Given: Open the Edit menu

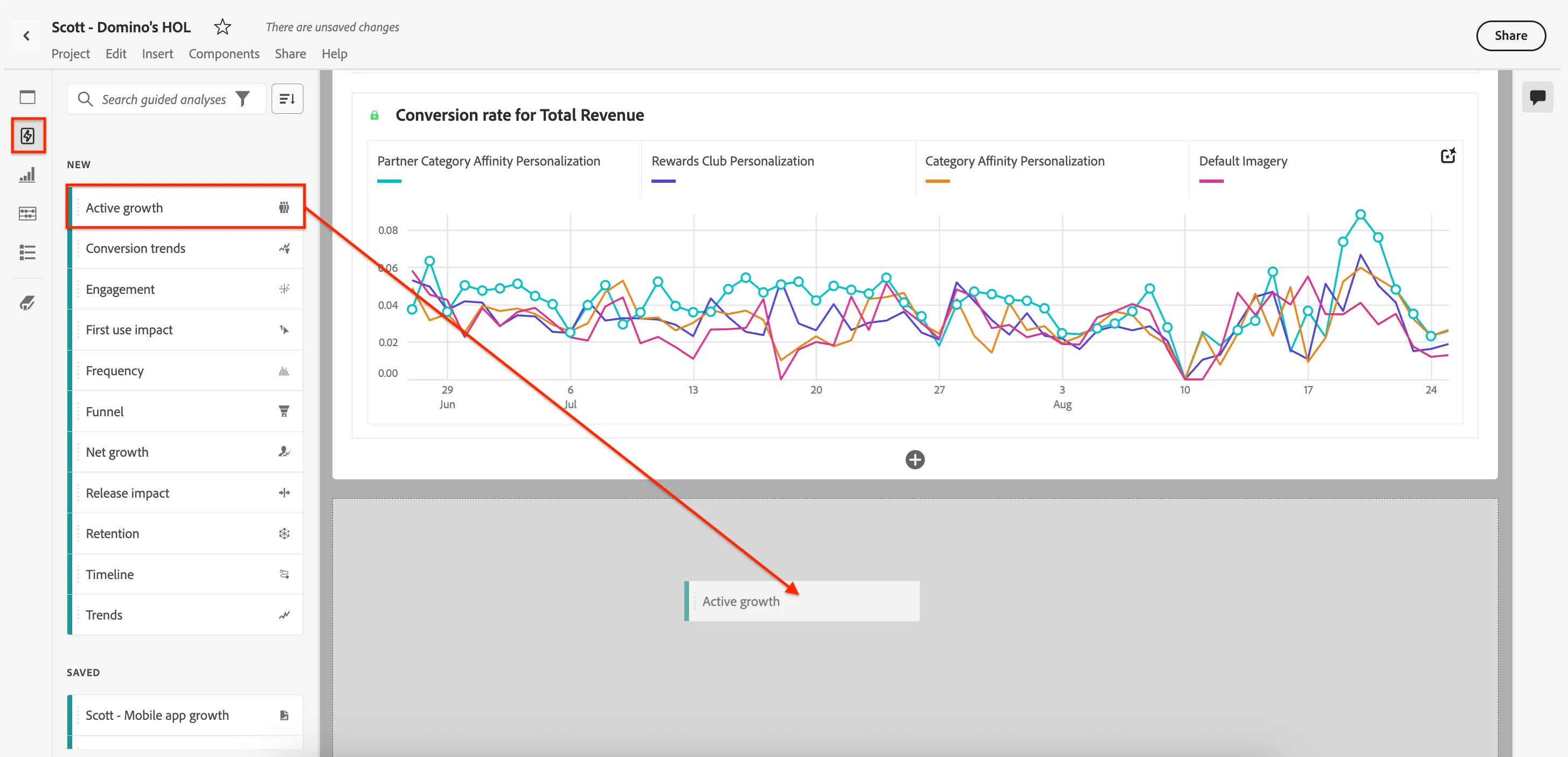Looking at the screenshot, I should pyautogui.click(x=116, y=53).
